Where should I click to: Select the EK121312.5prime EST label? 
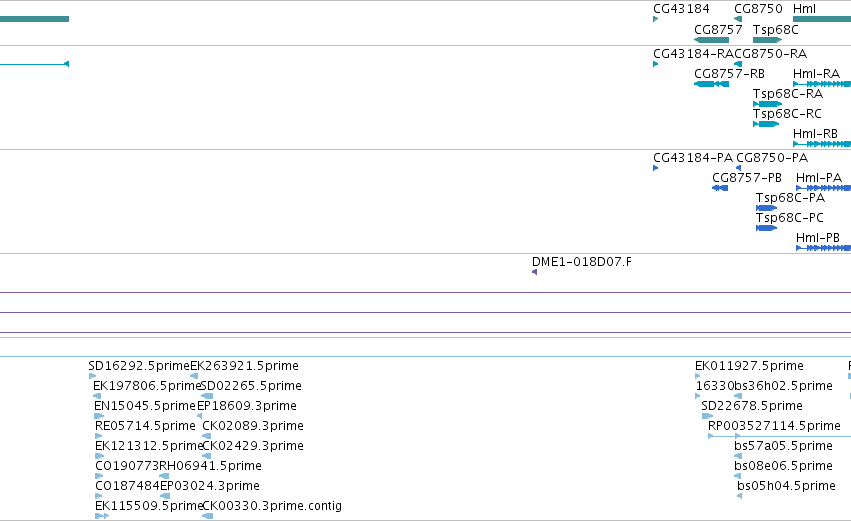point(149,447)
